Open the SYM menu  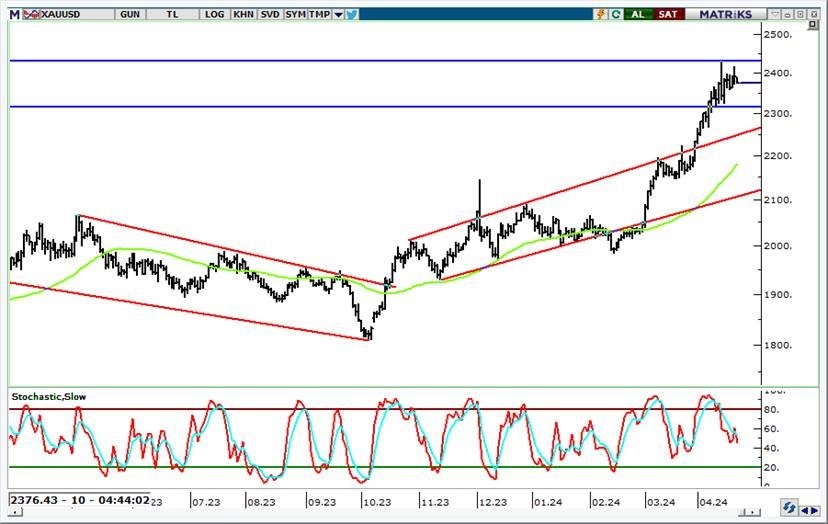(295, 14)
